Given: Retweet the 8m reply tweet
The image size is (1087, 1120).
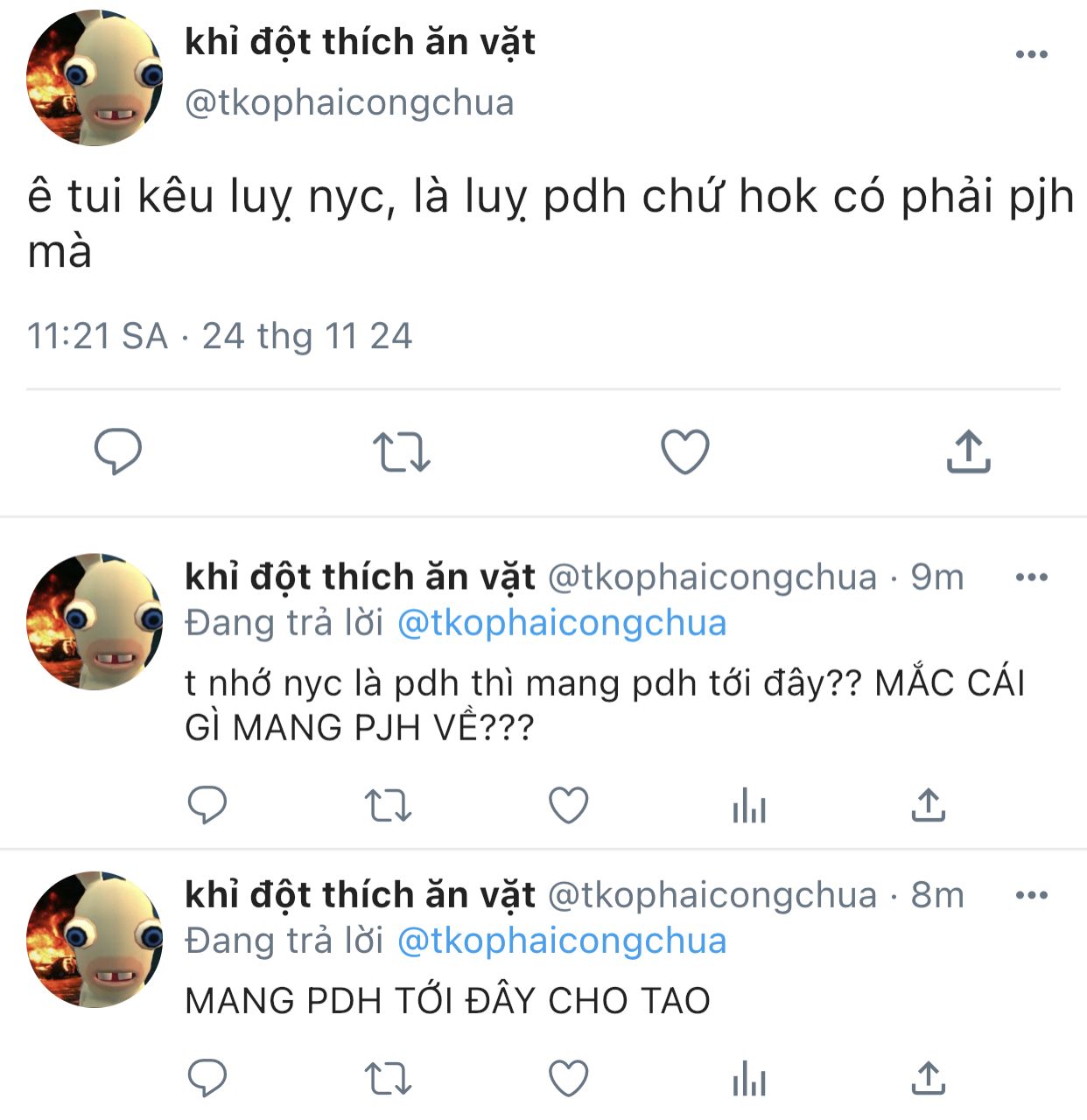Looking at the screenshot, I should tap(388, 1079).
